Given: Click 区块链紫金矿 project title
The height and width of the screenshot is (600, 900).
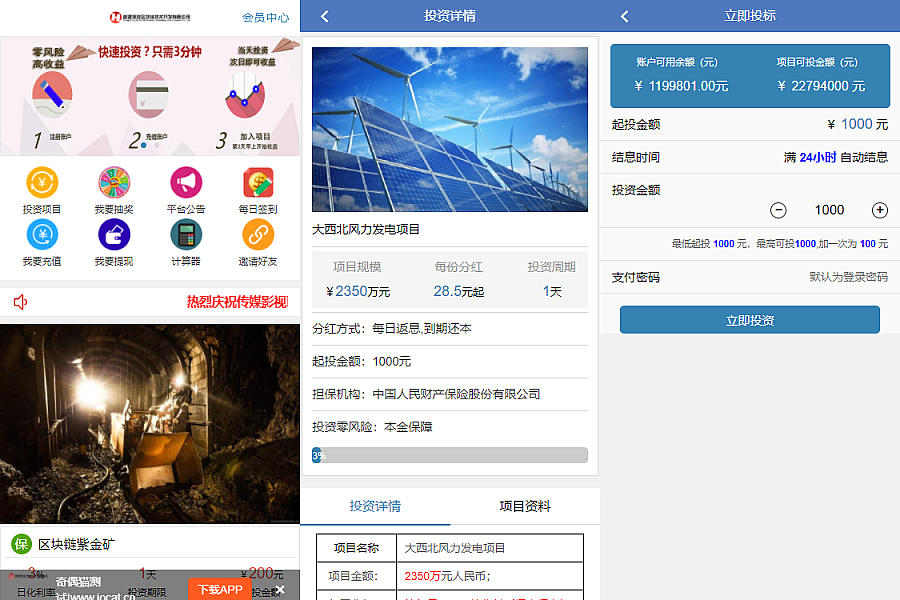Looking at the screenshot, I should click(x=76, y=544).
